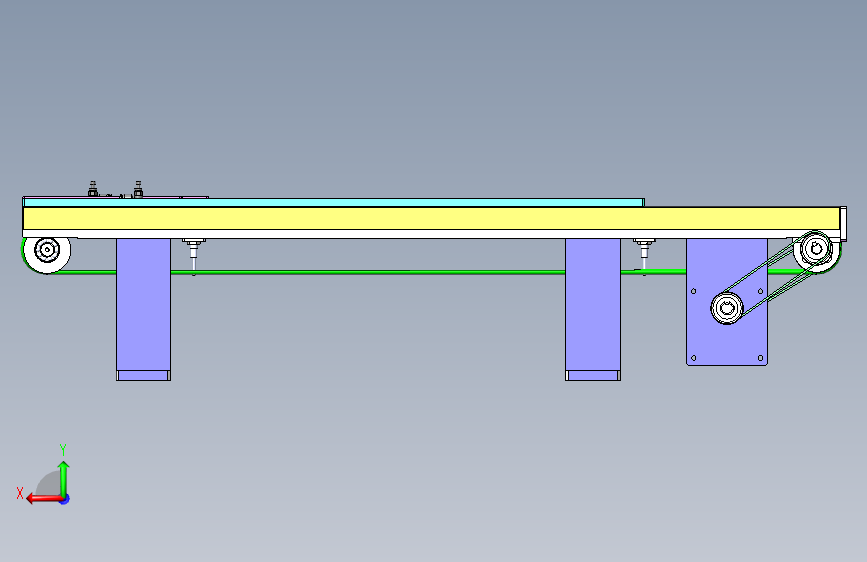Click the gray XY plane quadrant of triad
This screenshot has width=867, height=562.
49,484
